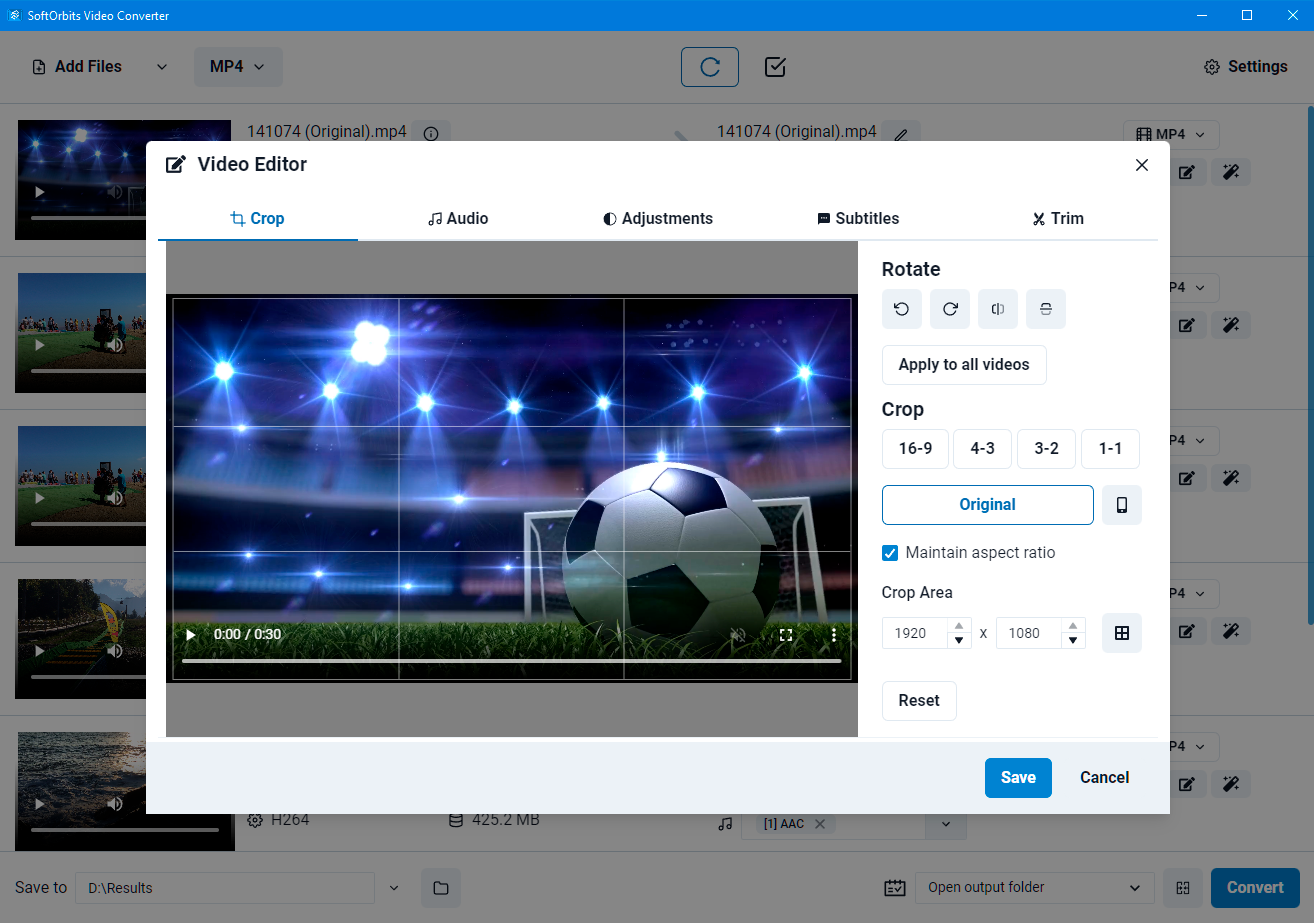Switch to the Audio tab
Viewport: 1314px width, 923px height.
[458, 218]
